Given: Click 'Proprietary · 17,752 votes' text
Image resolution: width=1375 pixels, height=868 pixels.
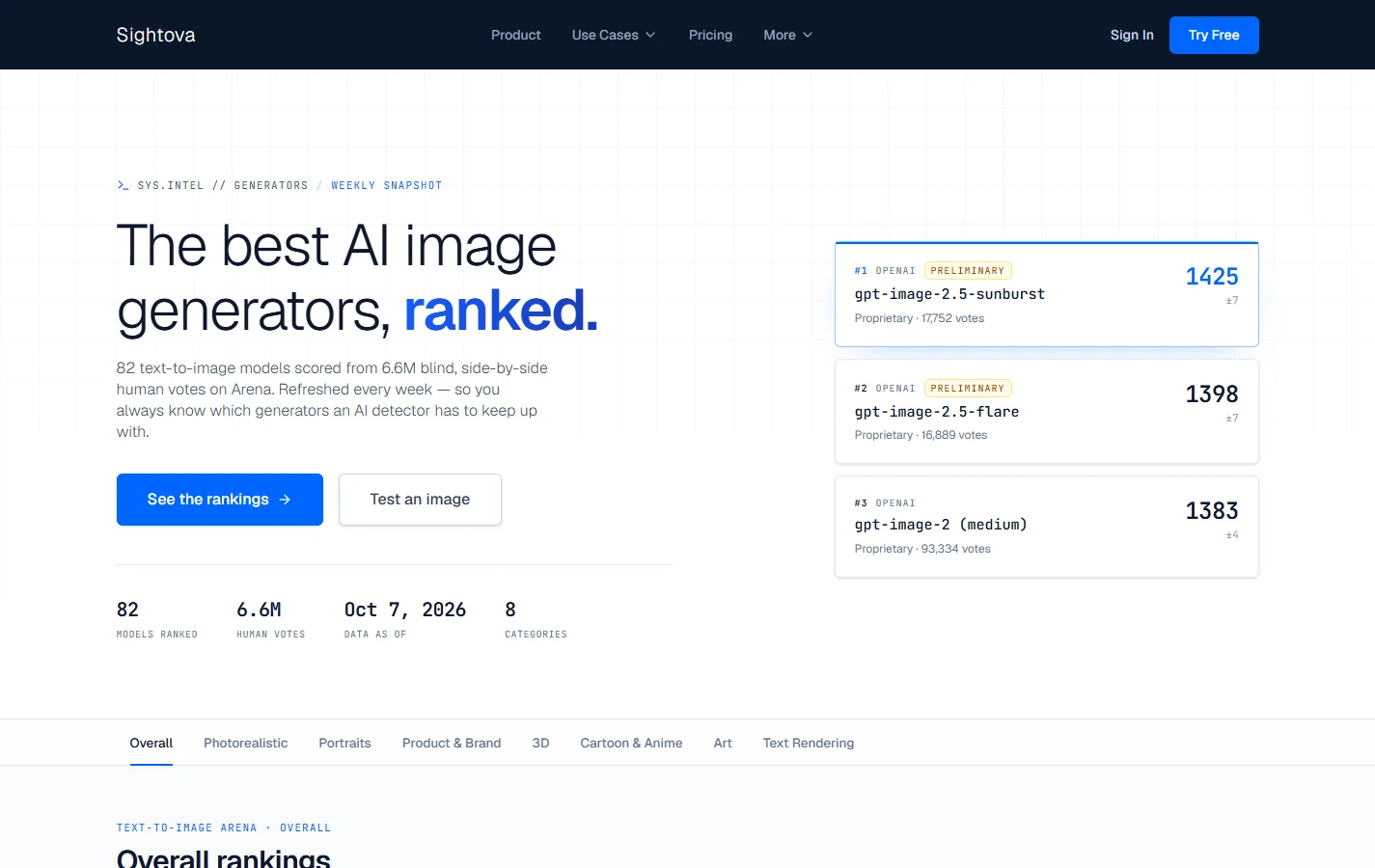Looking at the screenshot, I should coord(920,318).
